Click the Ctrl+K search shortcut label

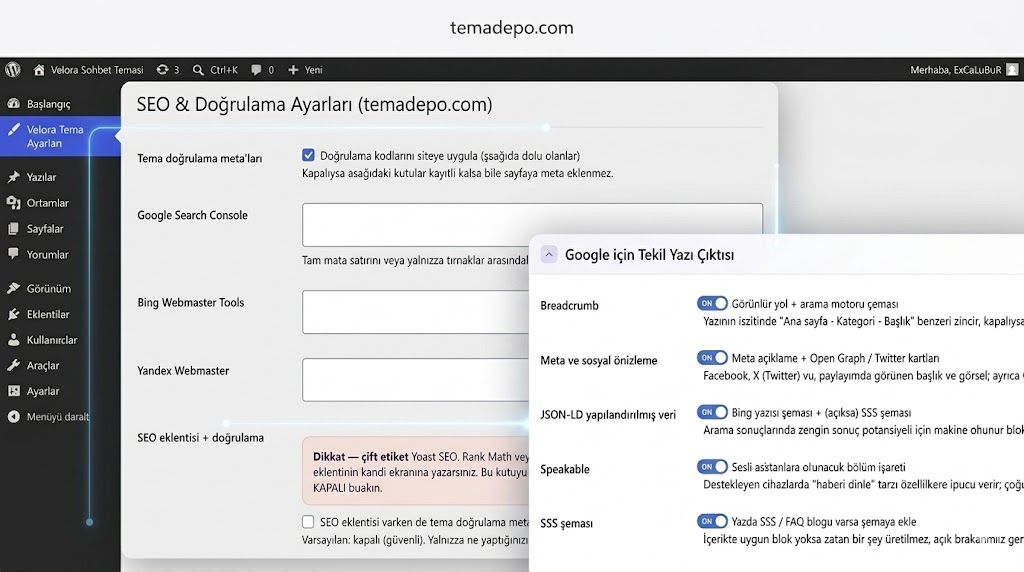click(x=224, y=70)
